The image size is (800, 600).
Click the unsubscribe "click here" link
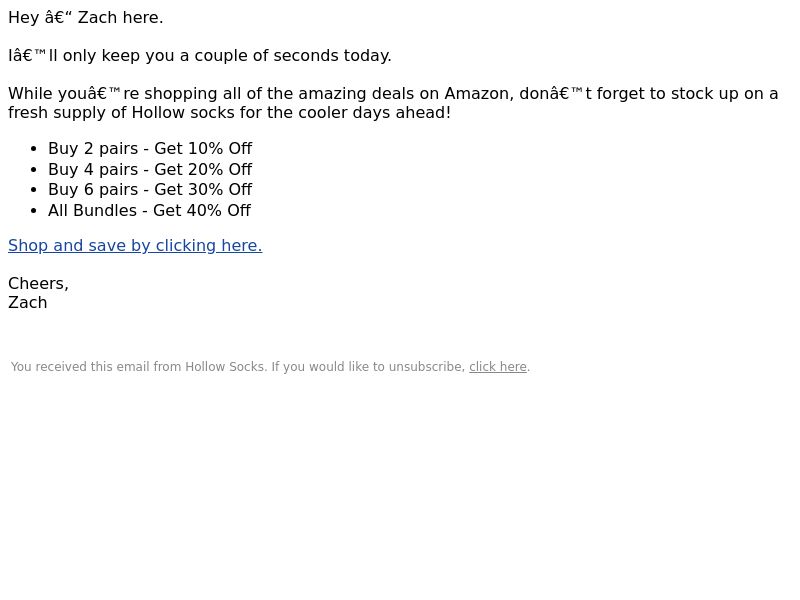point(498,367)
